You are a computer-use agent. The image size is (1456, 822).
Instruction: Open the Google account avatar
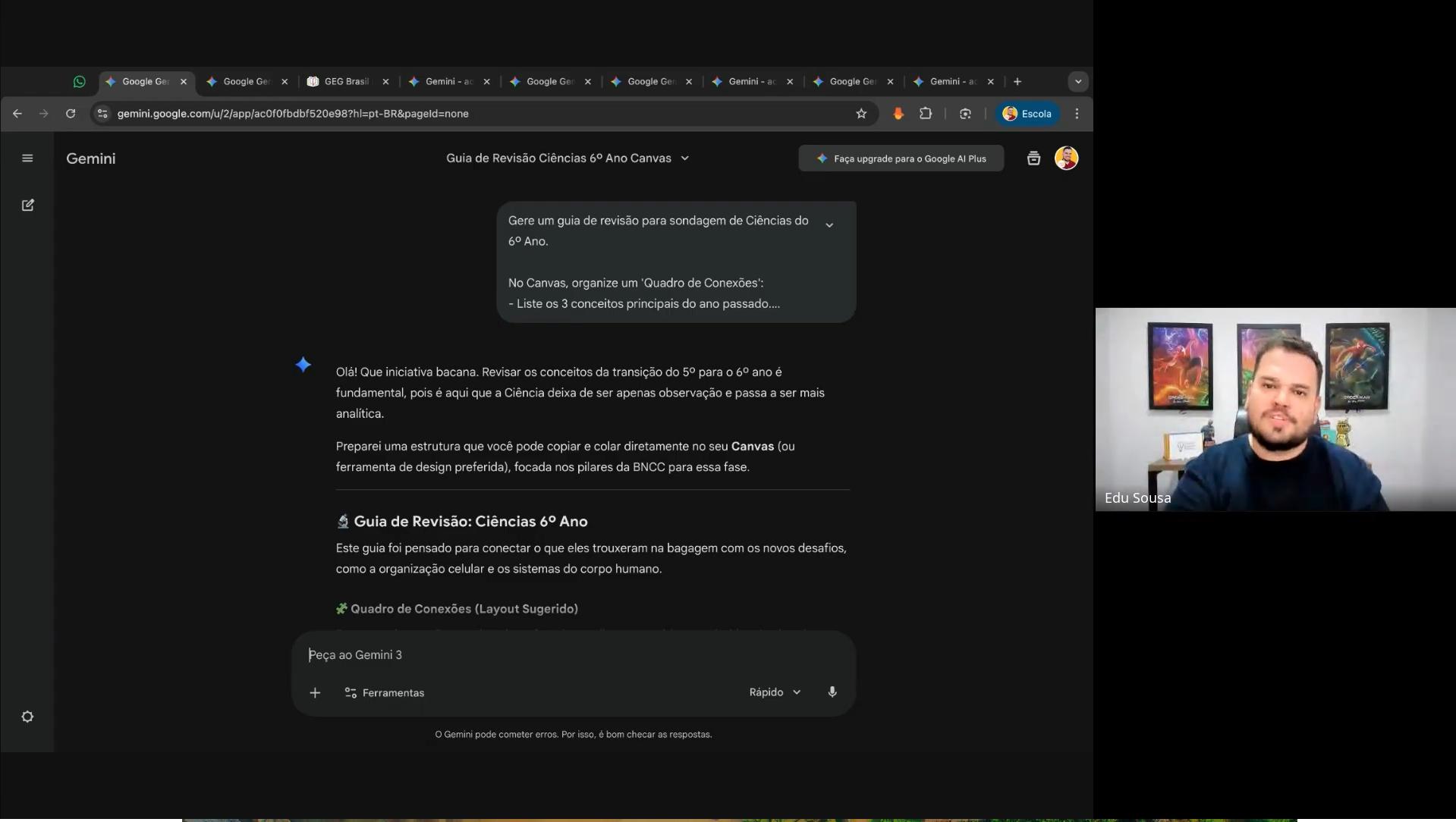[x=1066, y=158]
